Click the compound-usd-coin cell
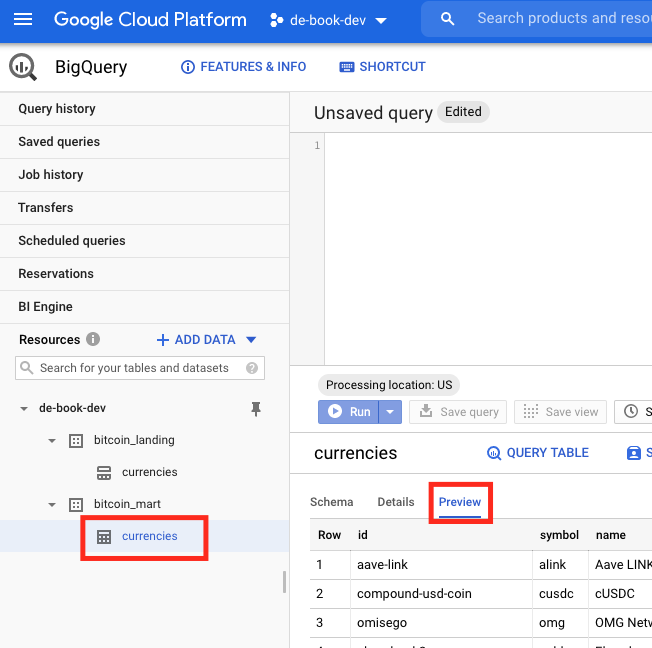 point(441,594)
